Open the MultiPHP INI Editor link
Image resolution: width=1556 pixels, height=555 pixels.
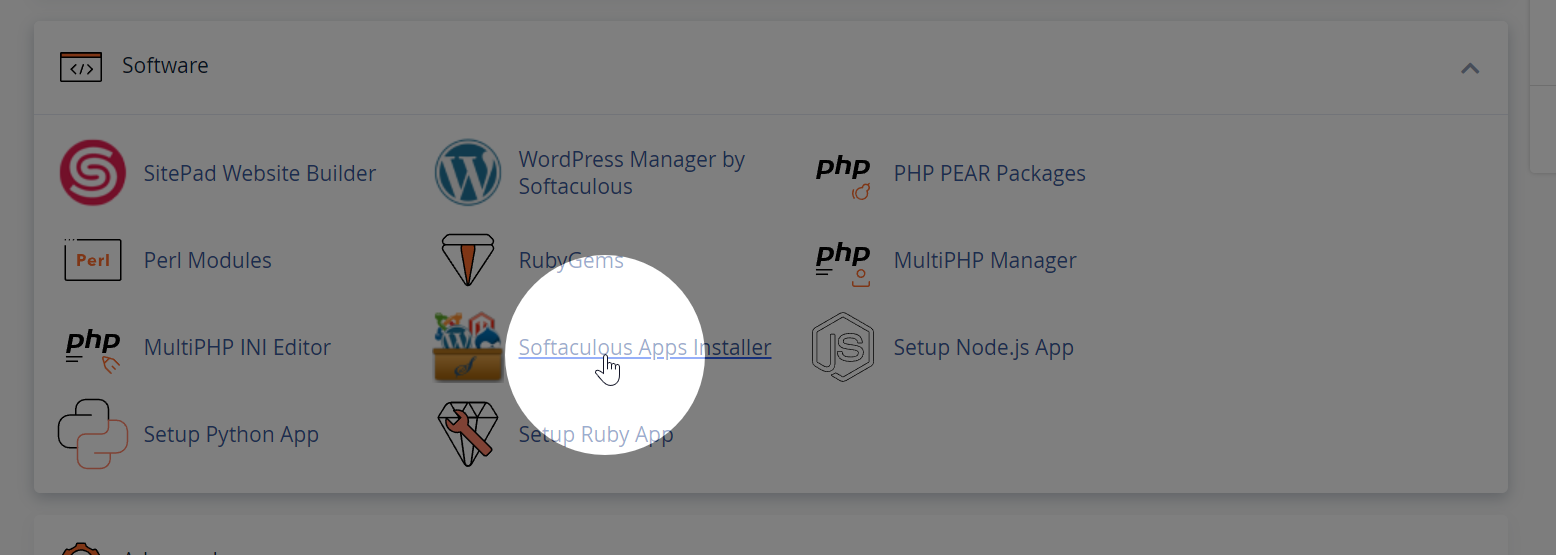click(237, 347)
